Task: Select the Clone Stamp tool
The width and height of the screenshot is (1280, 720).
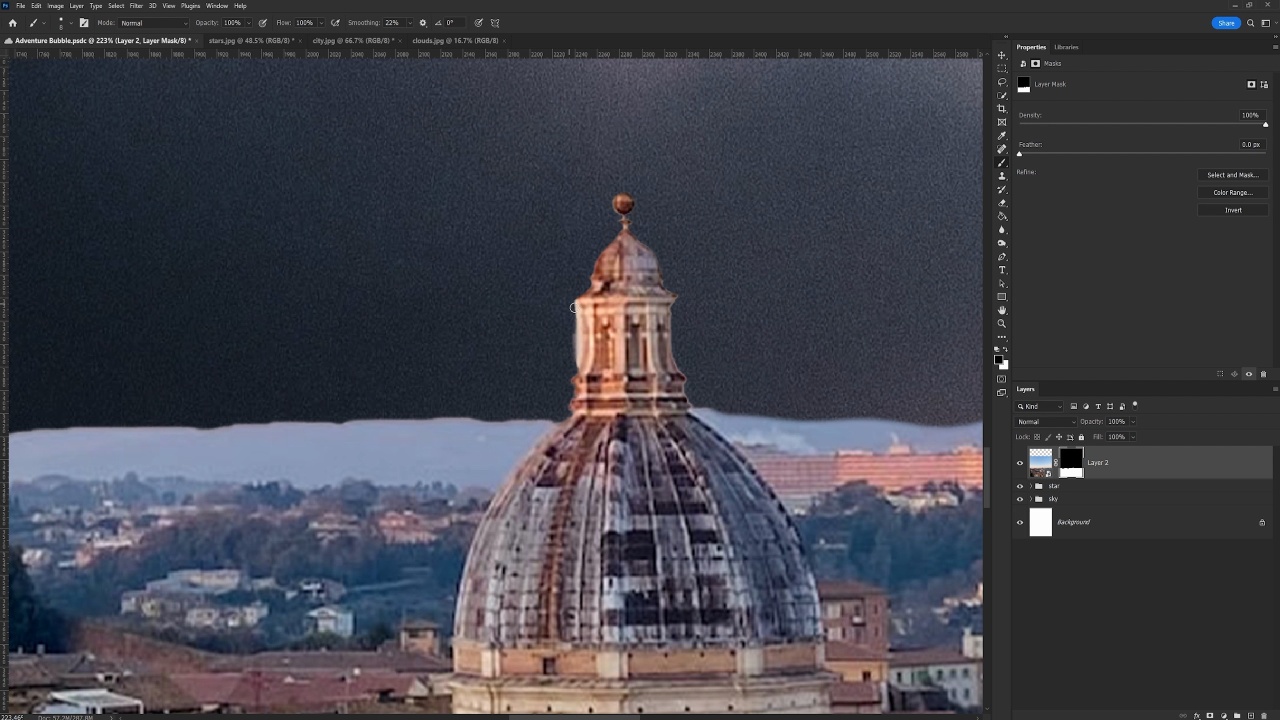Action: [1002, 176]
